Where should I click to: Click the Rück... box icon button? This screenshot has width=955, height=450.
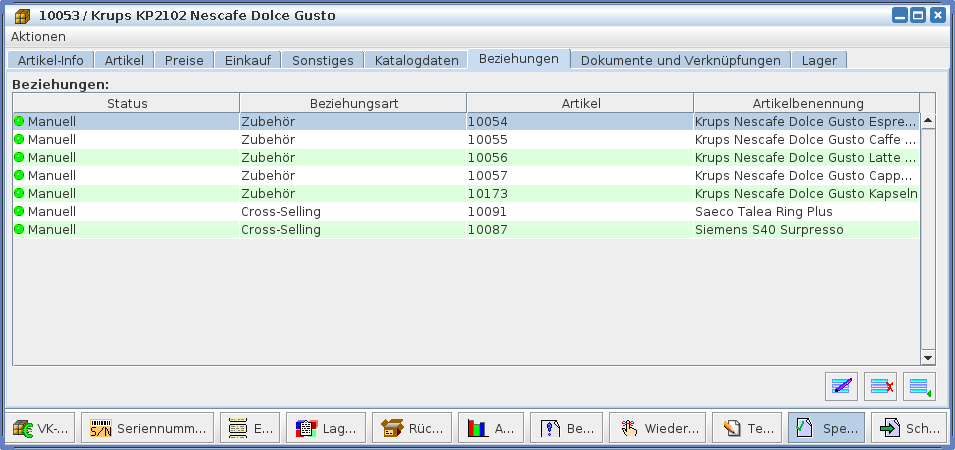tap(412, 428)
